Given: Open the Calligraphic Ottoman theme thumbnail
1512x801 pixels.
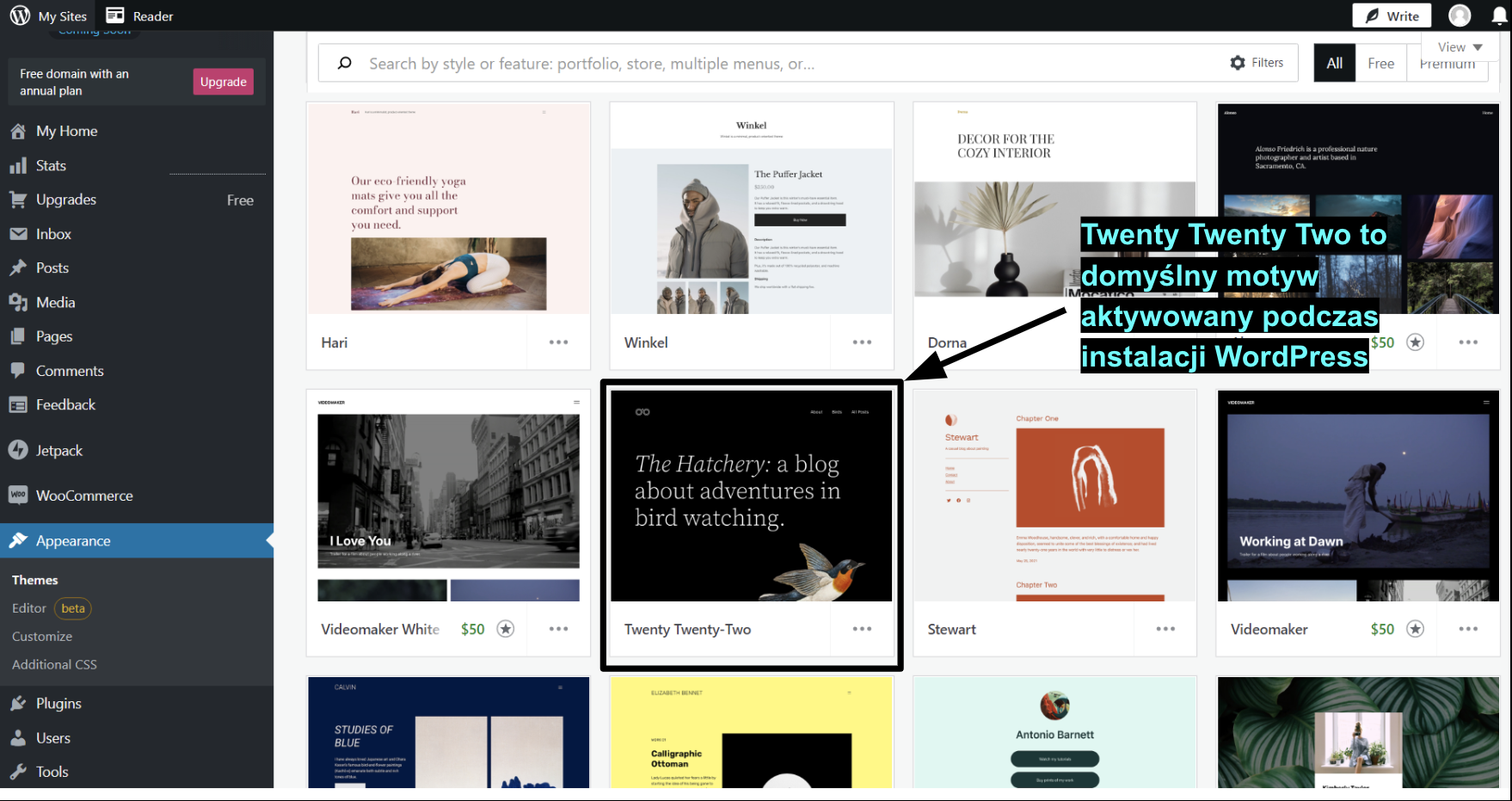Looking at the screenshot, I should (752, 732).
